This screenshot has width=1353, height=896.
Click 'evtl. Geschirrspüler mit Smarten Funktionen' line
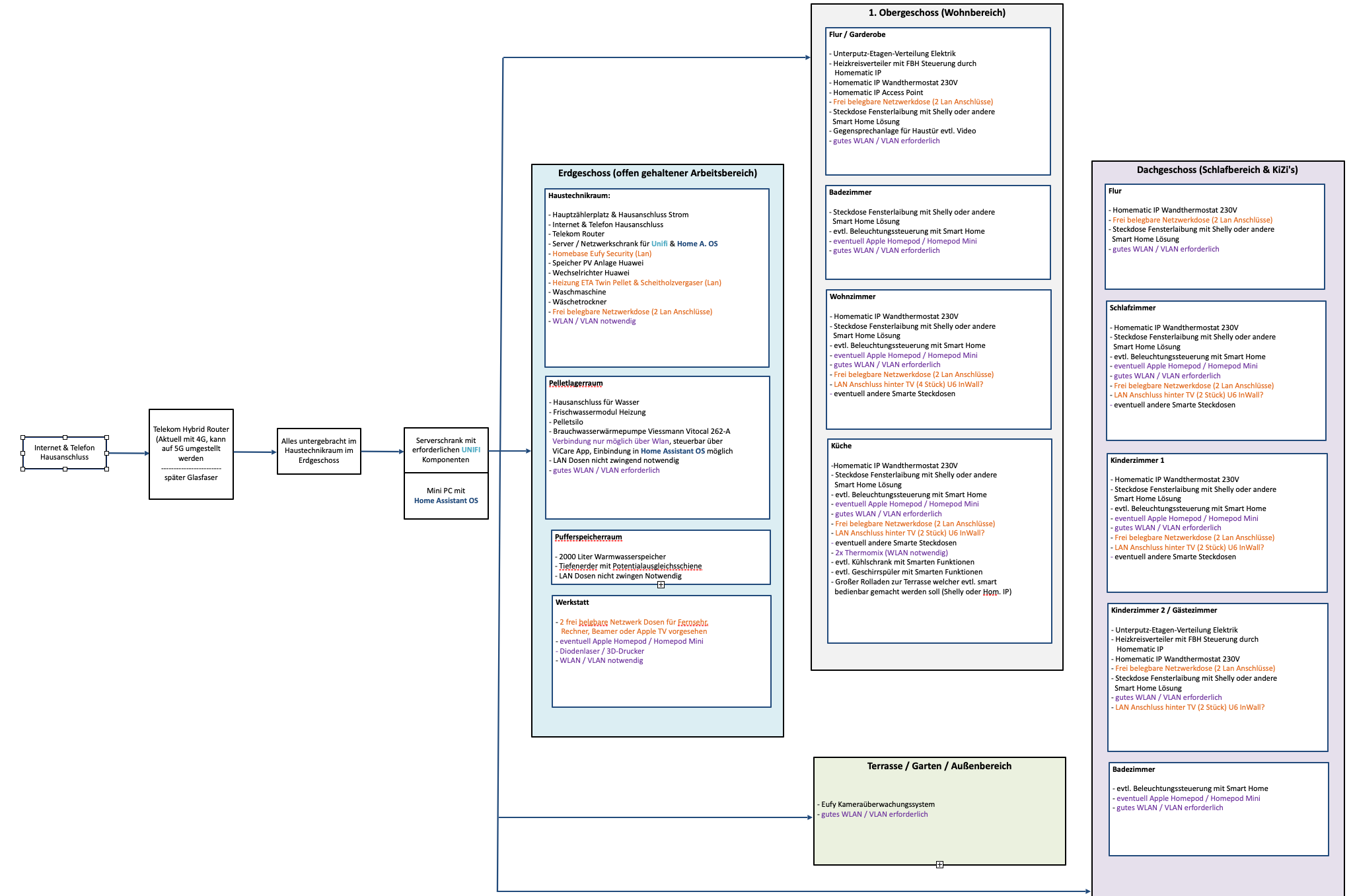(907, 572)
